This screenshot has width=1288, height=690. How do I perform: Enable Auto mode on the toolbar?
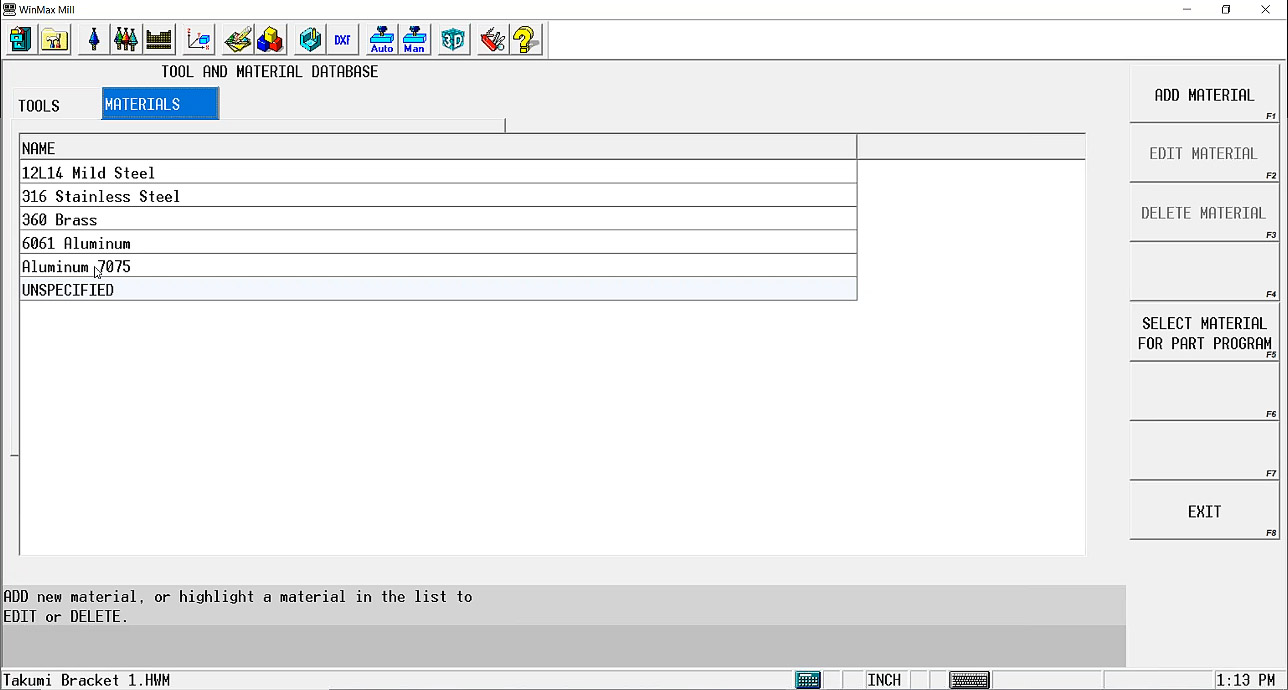(x=381, y=39)
